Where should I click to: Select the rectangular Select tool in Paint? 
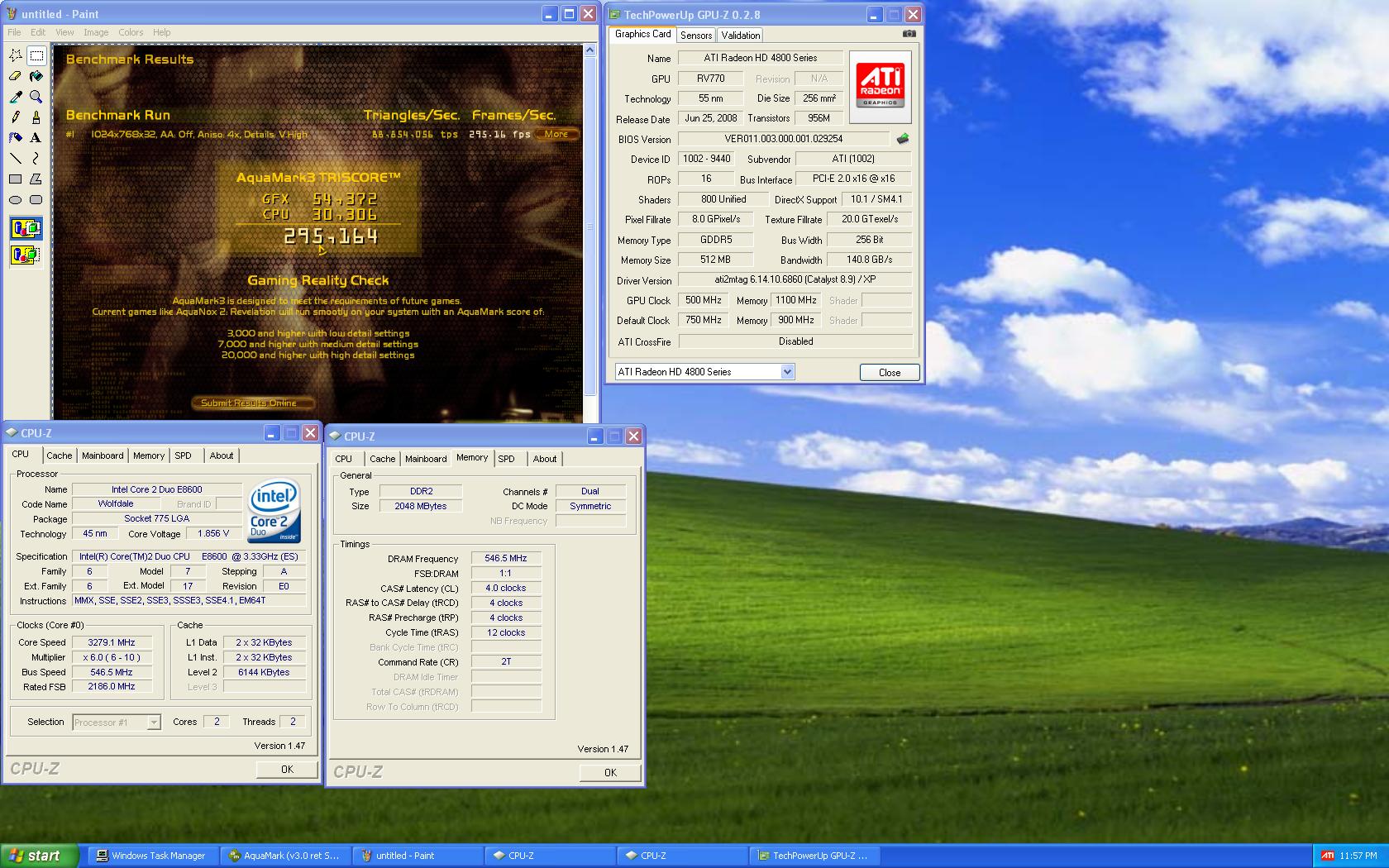(36, 55)
